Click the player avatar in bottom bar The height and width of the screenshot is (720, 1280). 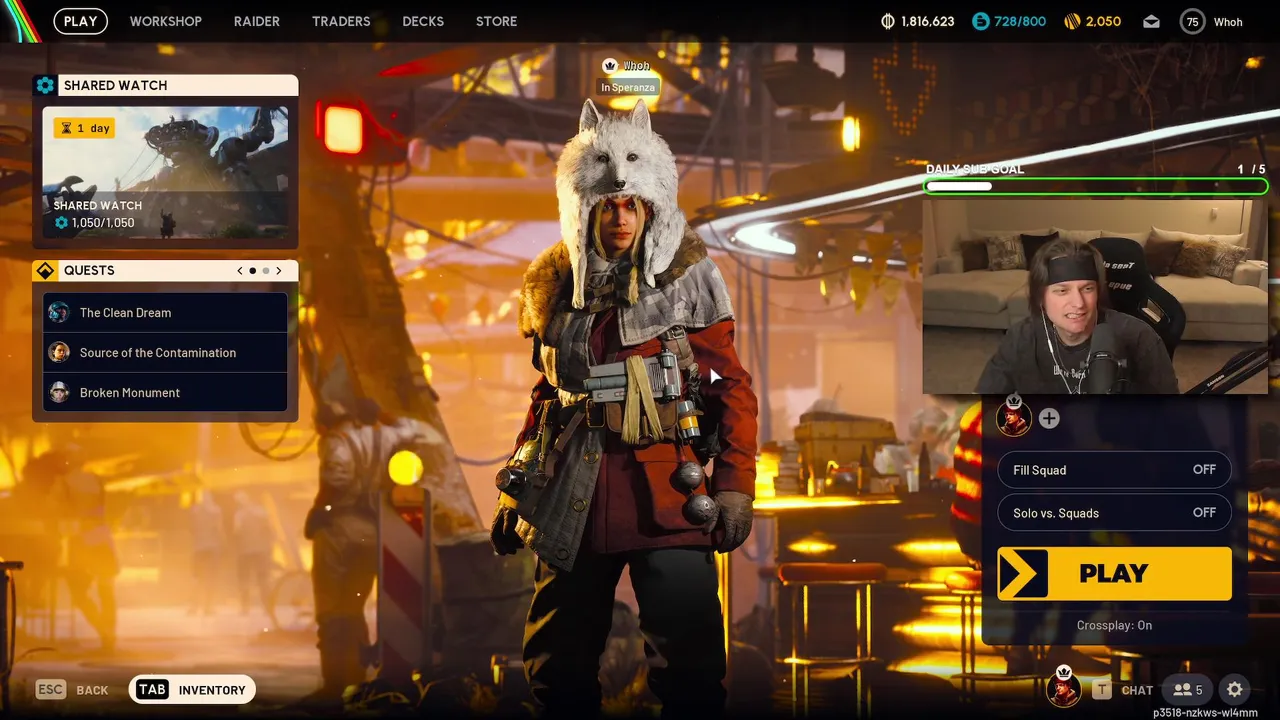(1063, 689)
